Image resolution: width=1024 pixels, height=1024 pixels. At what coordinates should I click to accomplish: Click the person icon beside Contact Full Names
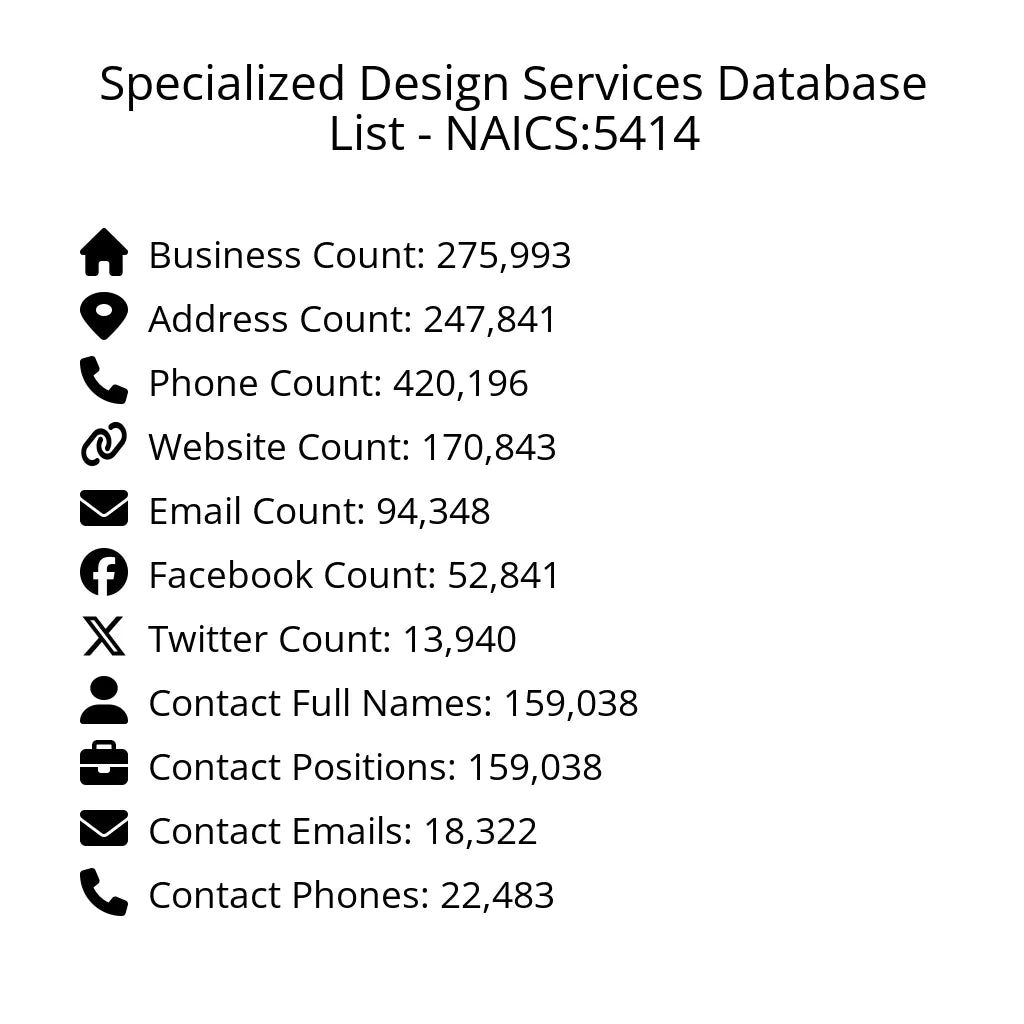coord(104,701)
